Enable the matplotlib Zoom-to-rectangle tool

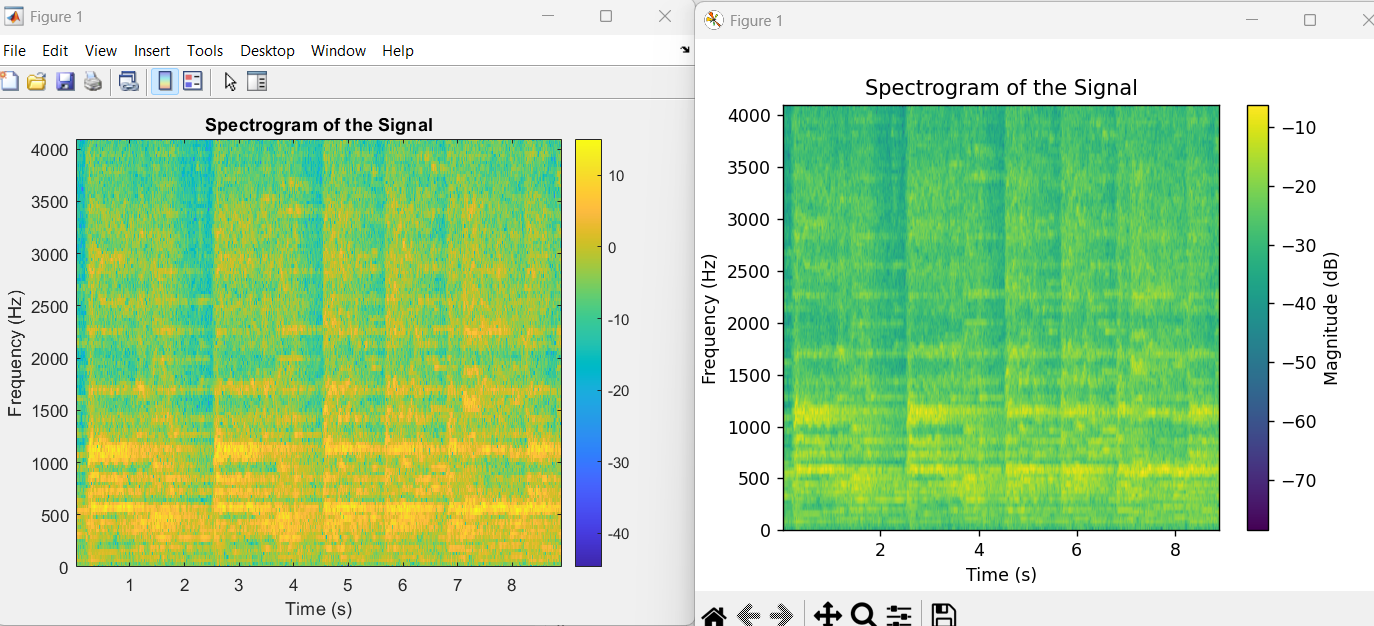[x=864, y=613]
